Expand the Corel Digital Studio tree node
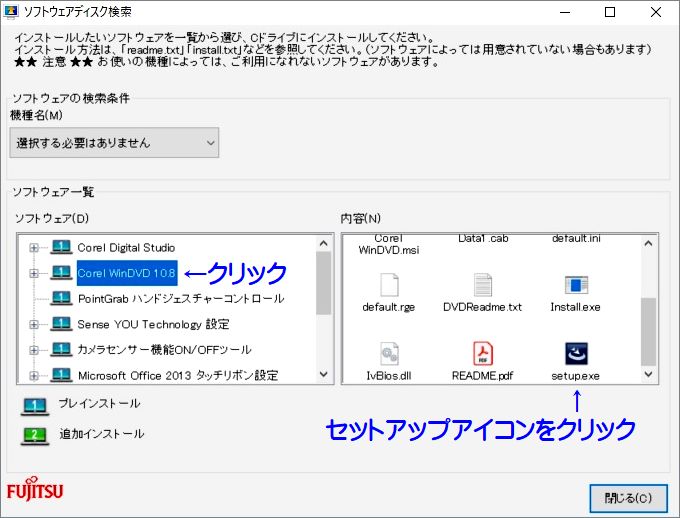Image resolution: width=680 pixels, height=518 pixels. (x=34, y=247)
